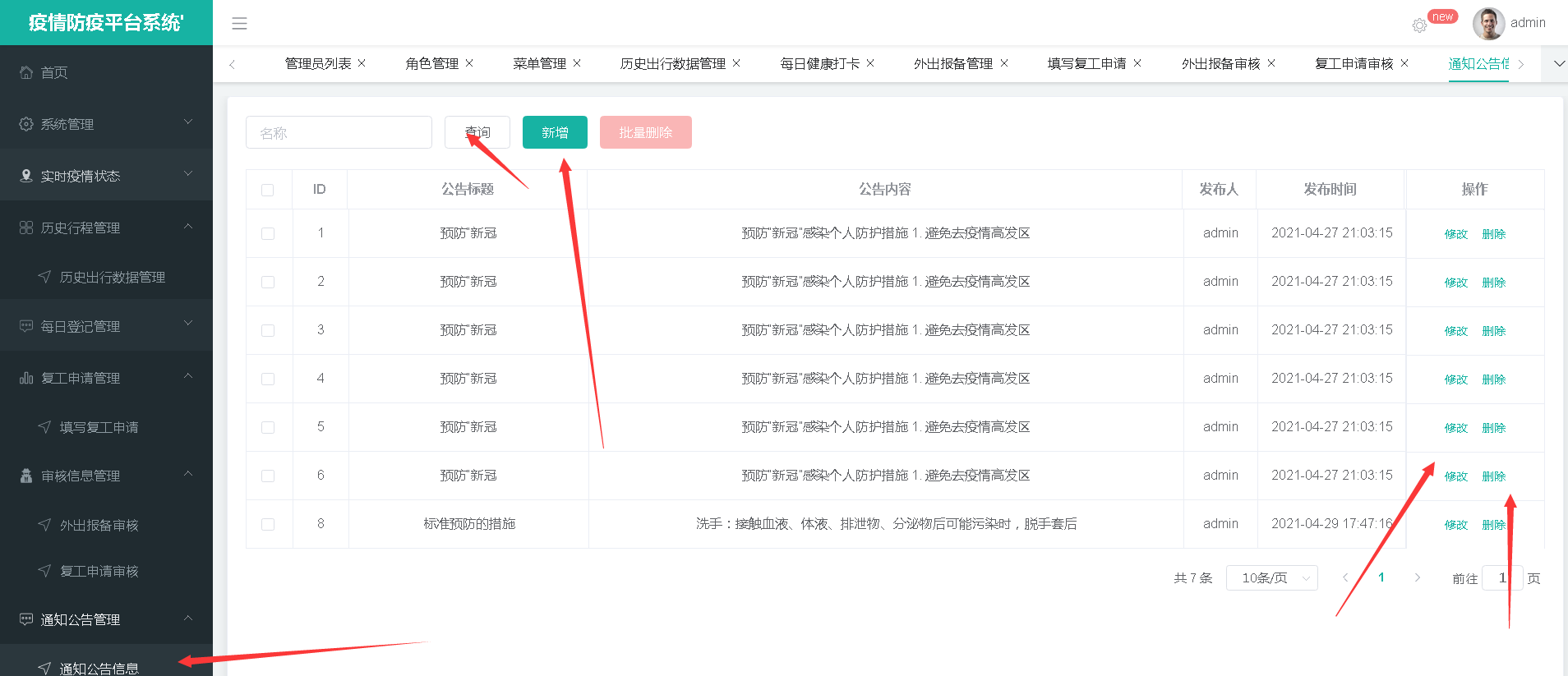Close the 角色管理 tab
Viewport: 1568px width, 676px height.
(469, 63)
